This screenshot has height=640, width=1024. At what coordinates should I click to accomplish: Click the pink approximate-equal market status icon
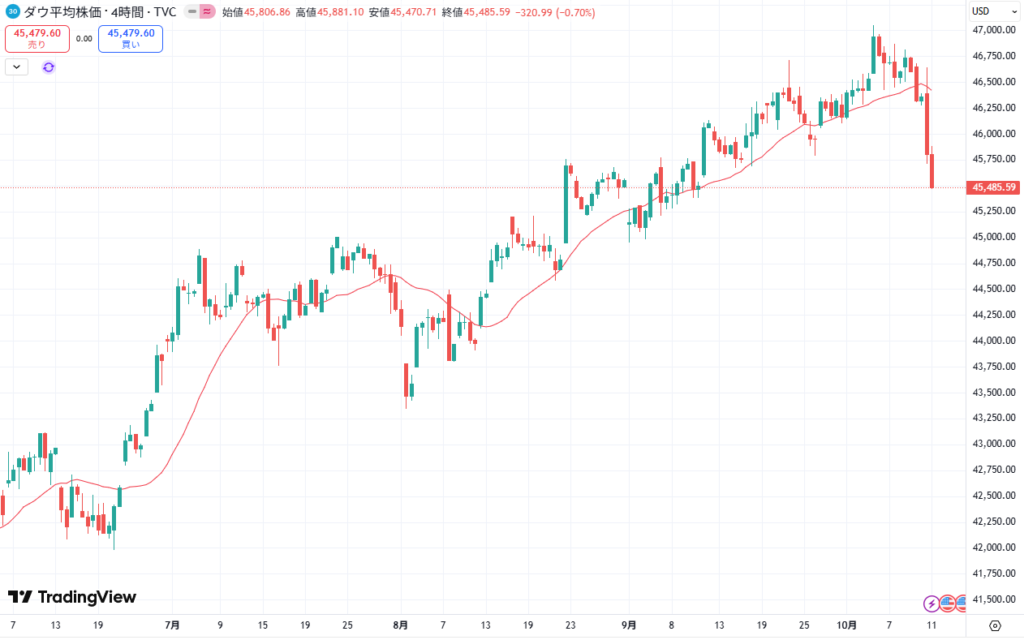[x=206, y=12]
